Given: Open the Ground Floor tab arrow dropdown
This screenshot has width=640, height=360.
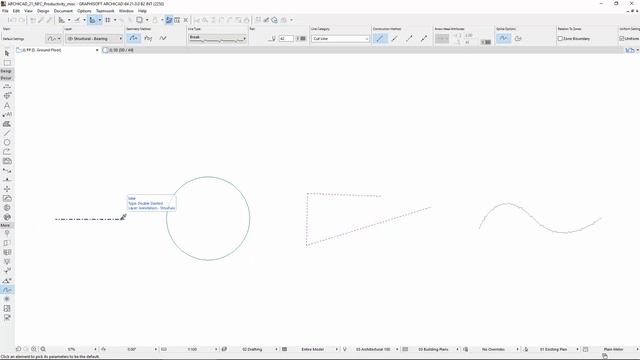Looking at the screenshot, I should pos(97,50).
